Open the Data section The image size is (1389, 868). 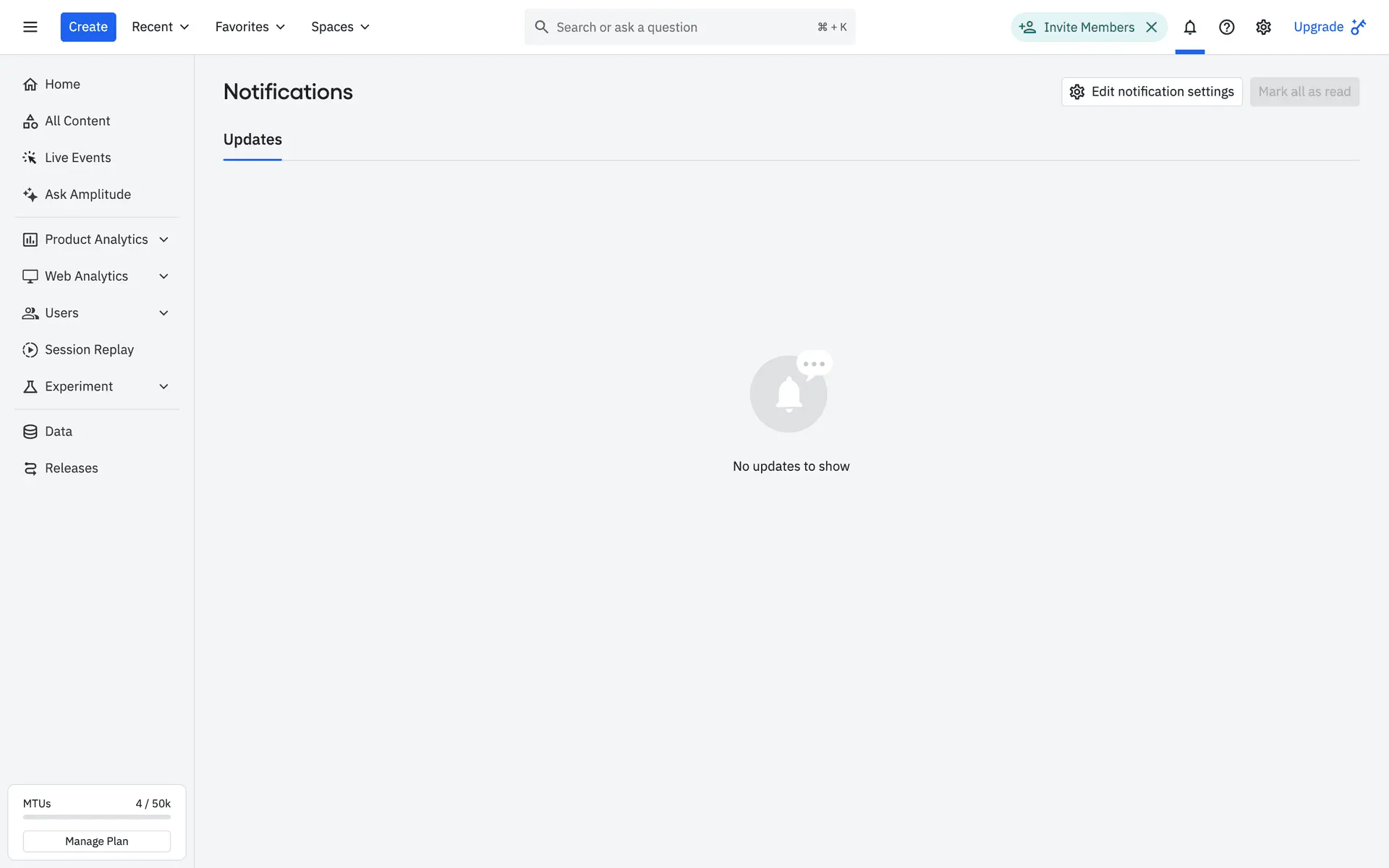pos(58,431)
